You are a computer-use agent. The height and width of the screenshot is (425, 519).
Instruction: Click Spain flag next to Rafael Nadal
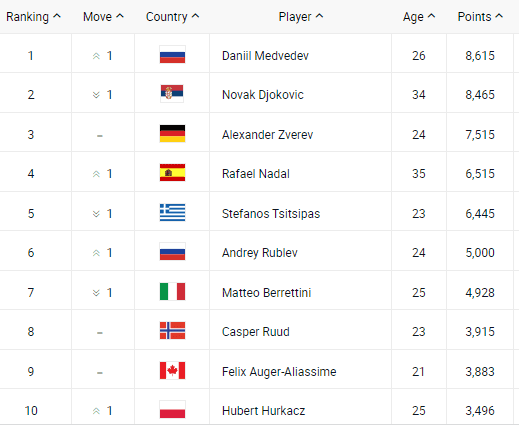[x=172, y=173]
